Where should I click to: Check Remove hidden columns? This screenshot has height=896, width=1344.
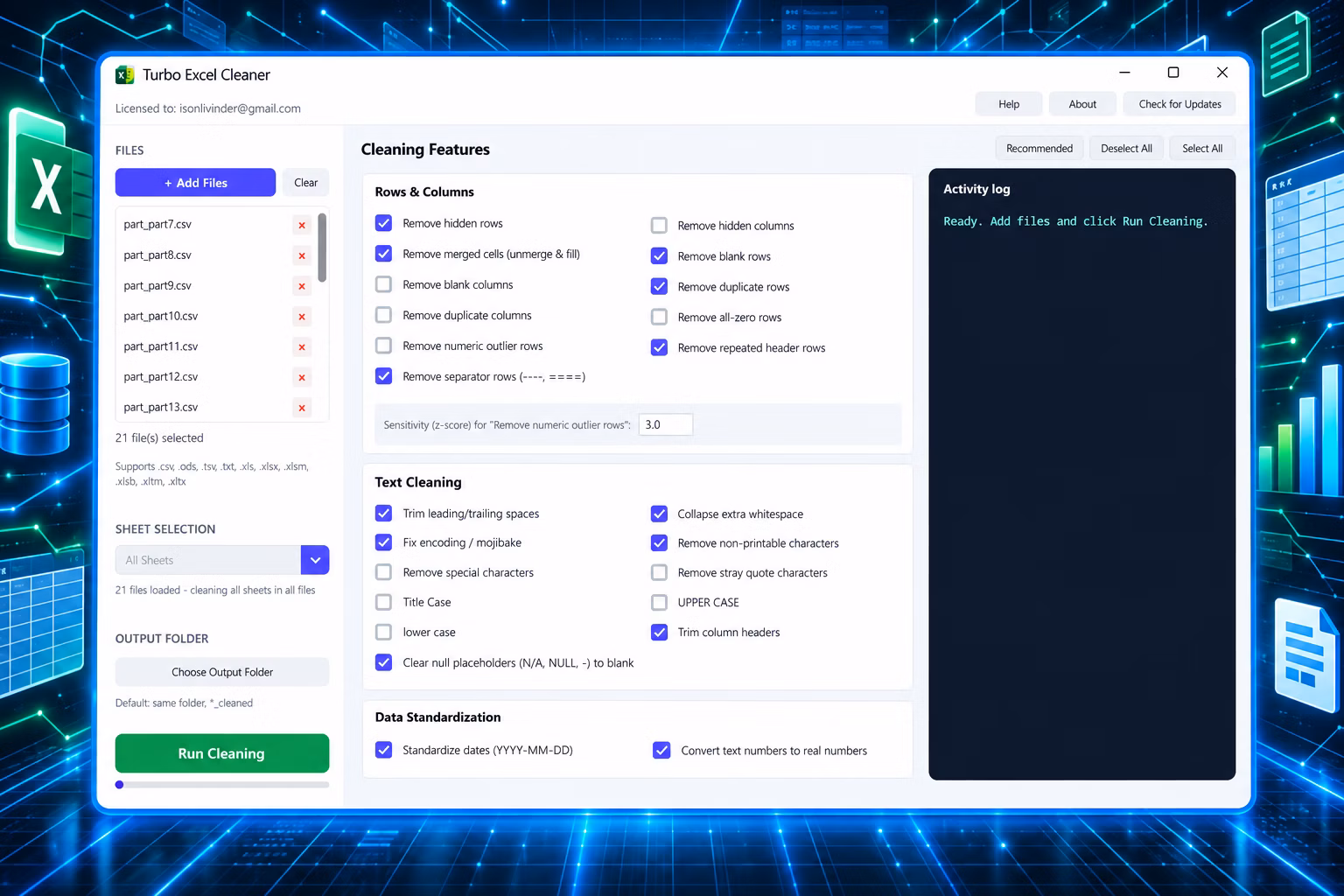pyautogui.click(x=659, y=226)
